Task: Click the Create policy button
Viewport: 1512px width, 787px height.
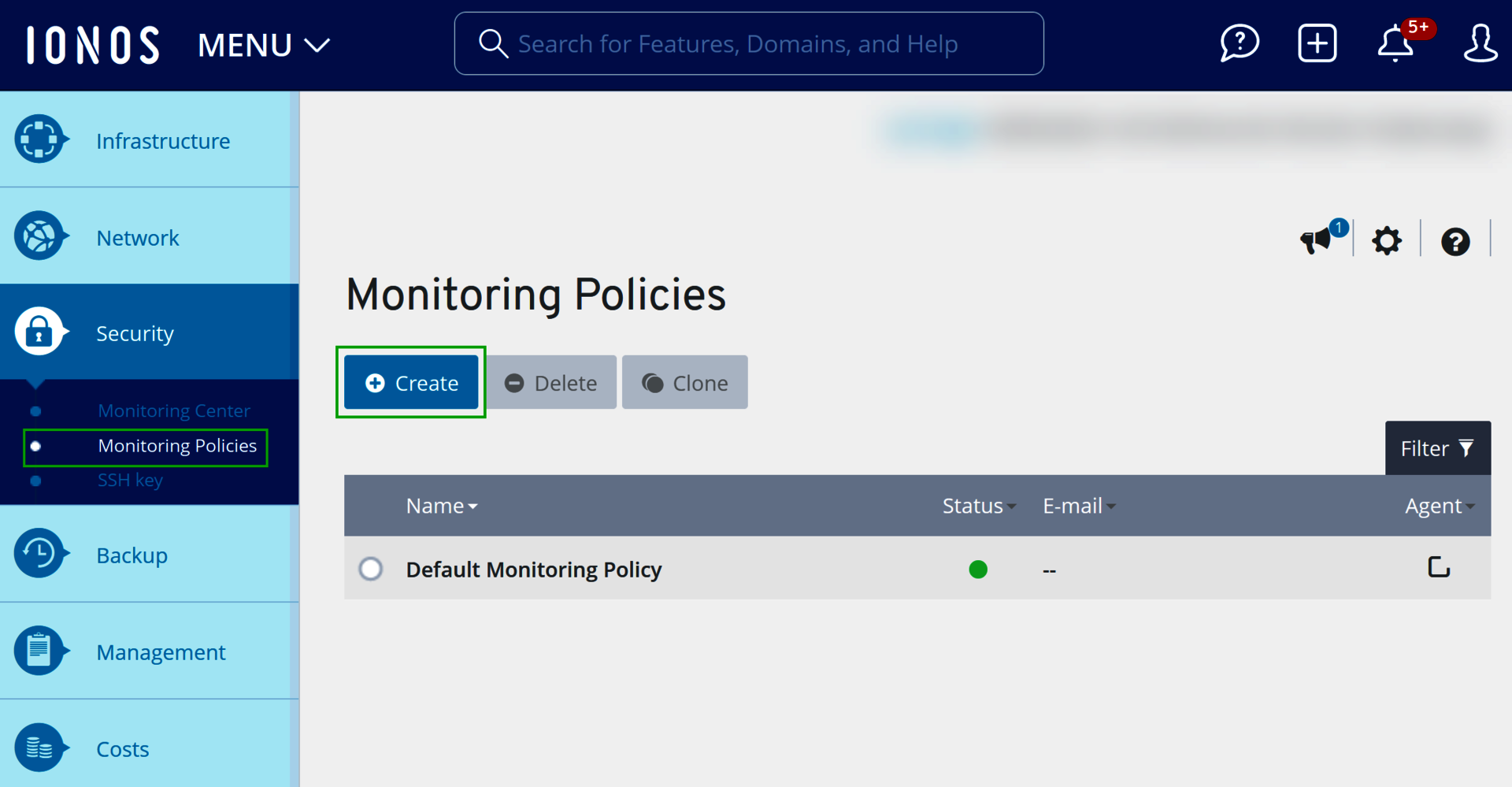Action: [x=411, y=383]
